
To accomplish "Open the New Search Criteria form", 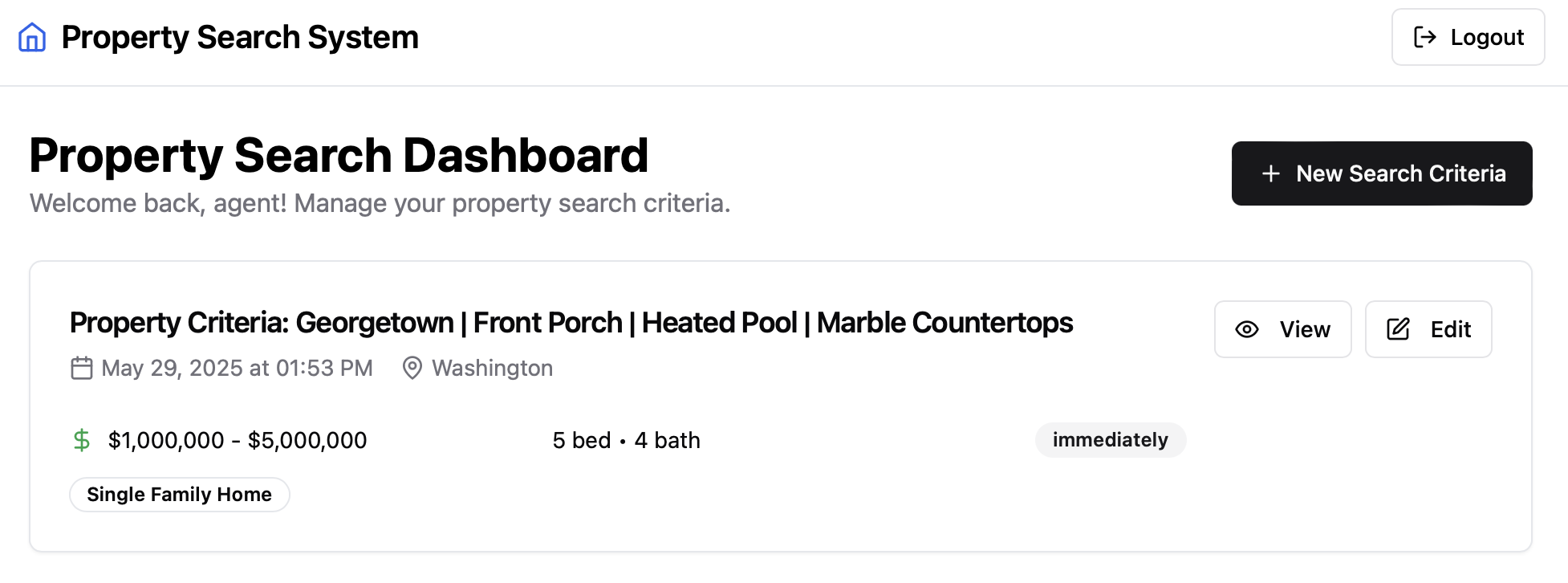I will [x=1382, y=173].
